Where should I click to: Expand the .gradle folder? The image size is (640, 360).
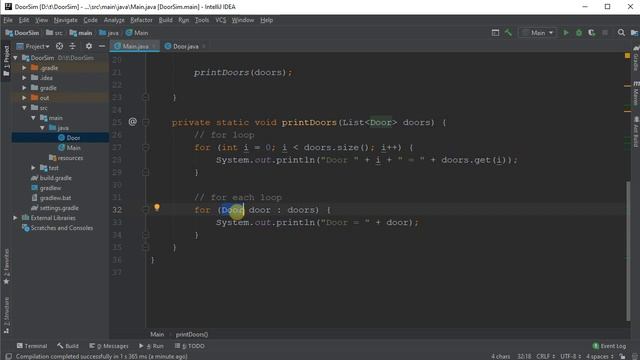pos(24,68)
